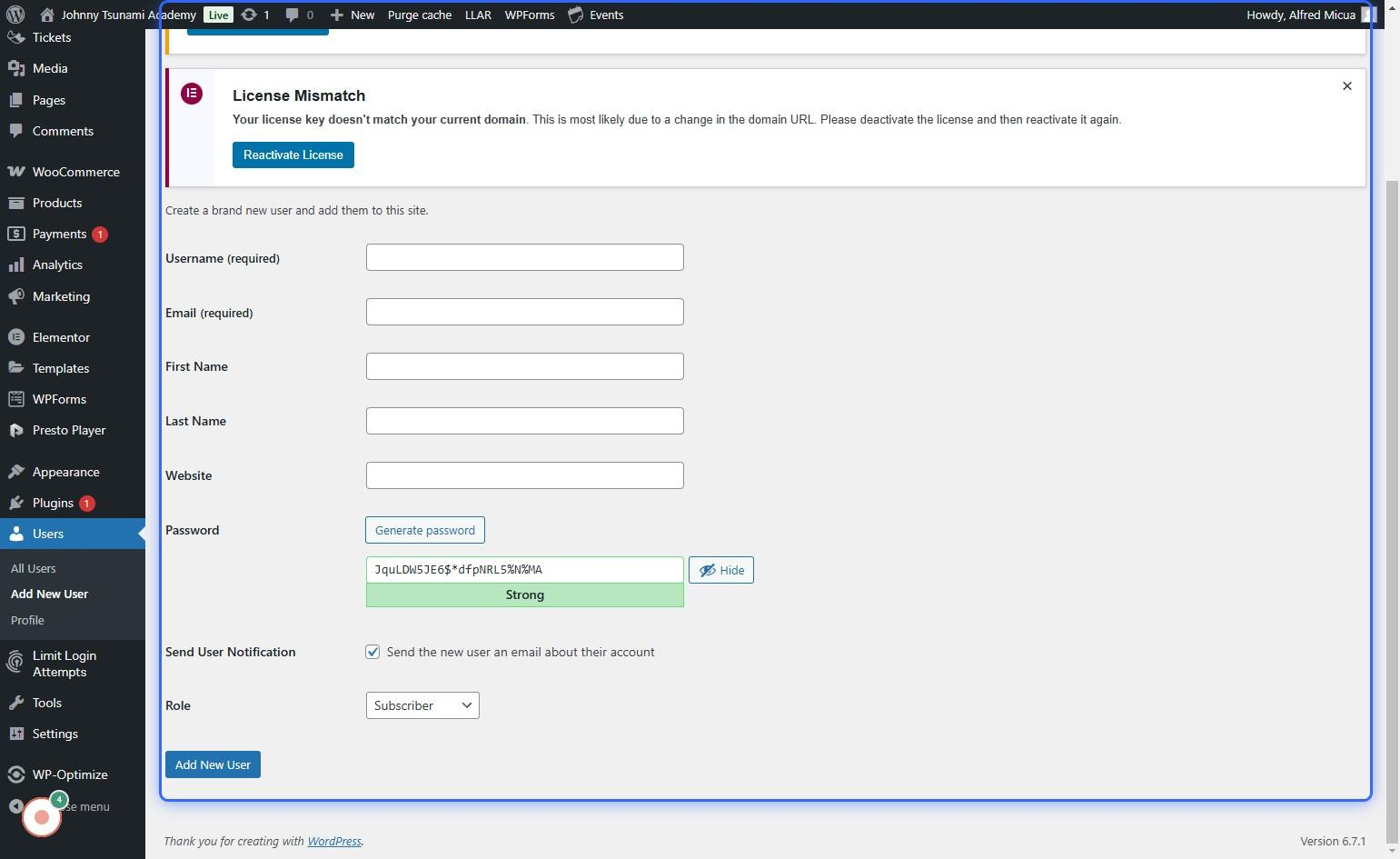The image size is (1400, 859).
Task: Click the Username input field
Action: tap(524, 257)
